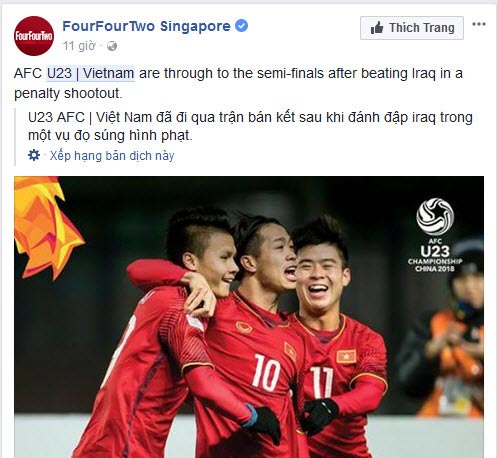Open the post photo of celebrating players
Image resolution: width=497 pixels, height=458 pixels.
click(x=249, y=317)
